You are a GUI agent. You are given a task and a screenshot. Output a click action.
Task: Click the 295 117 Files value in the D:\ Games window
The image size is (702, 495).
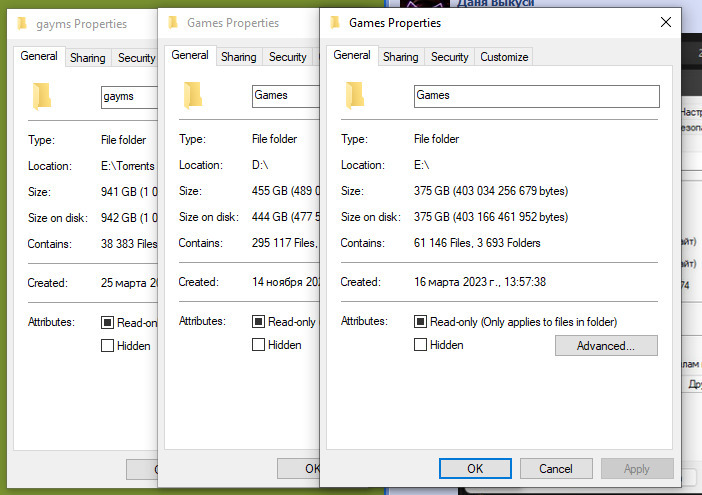click(285, 243)
